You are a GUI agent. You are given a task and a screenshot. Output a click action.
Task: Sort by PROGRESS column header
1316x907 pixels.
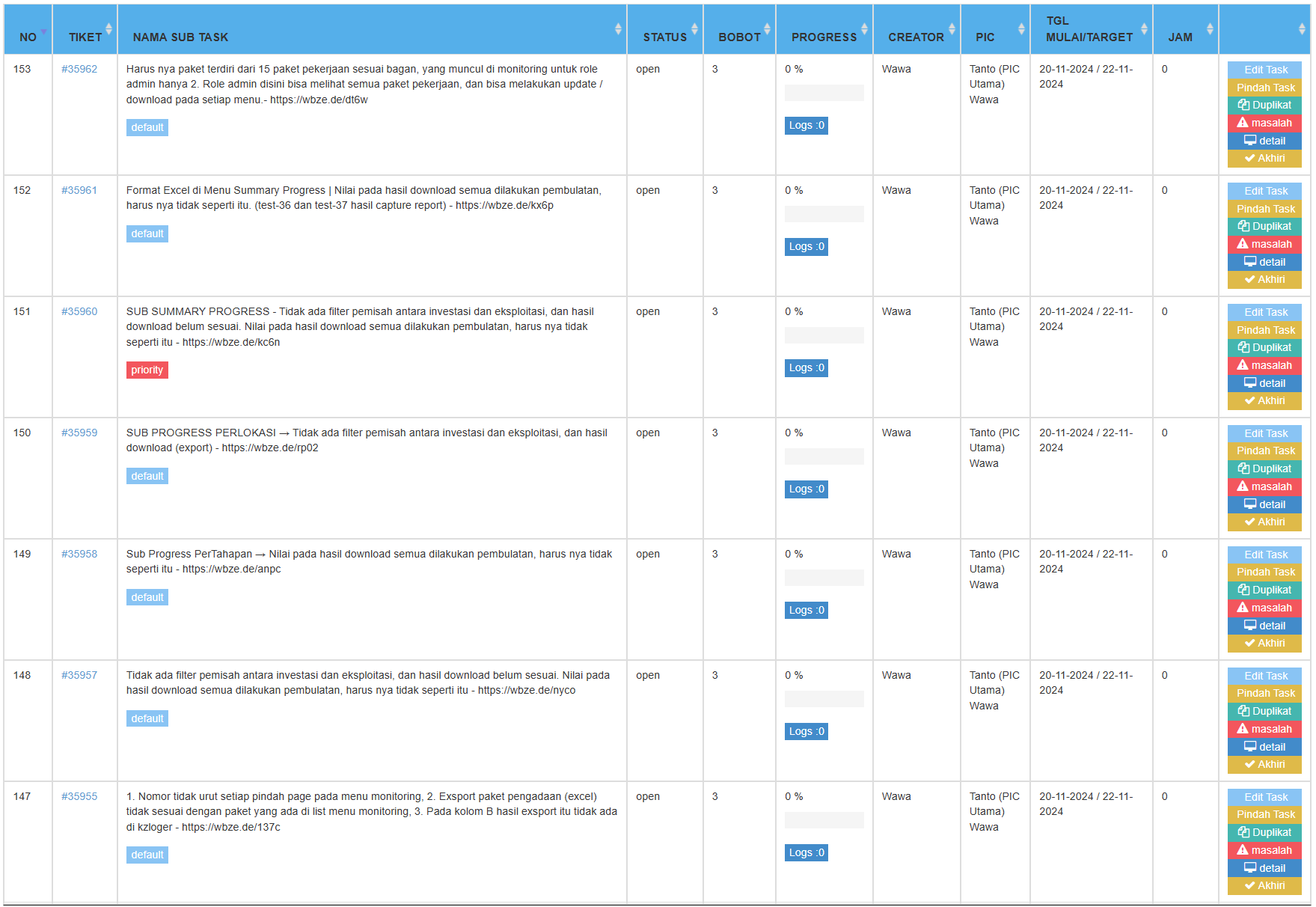tap(824, 37)
